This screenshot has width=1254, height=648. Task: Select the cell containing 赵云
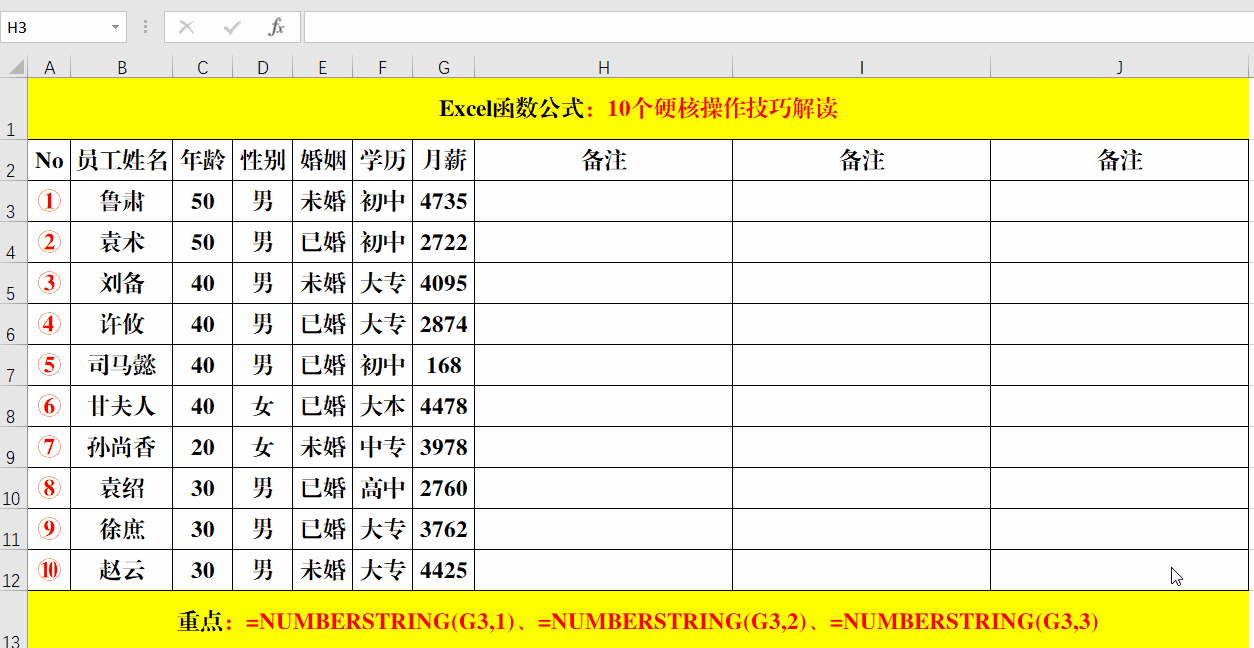point(121,570)
